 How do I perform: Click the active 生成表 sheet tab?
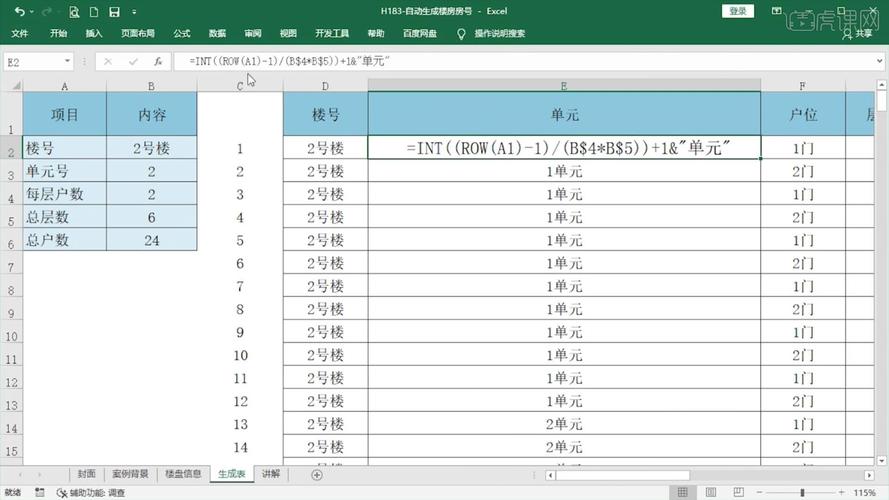232,474
